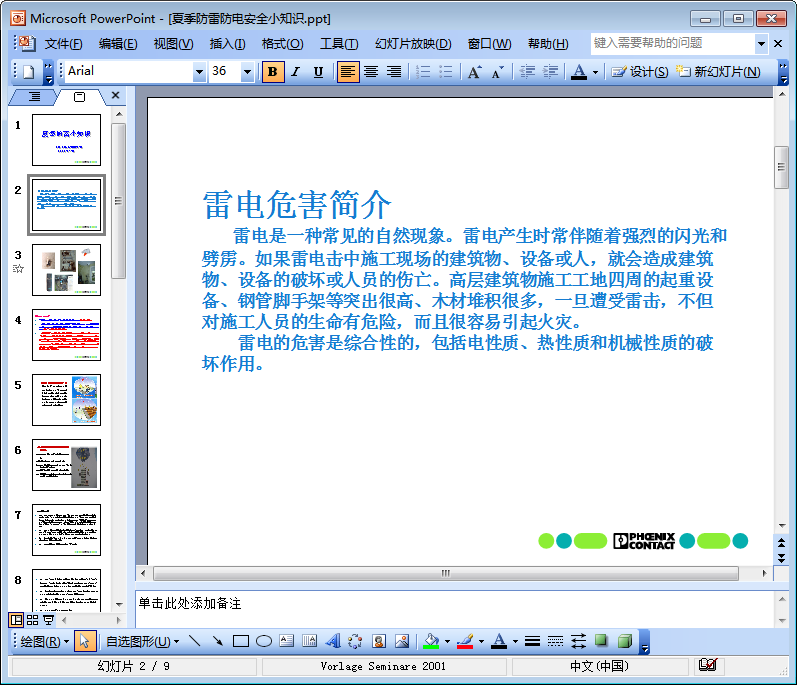The height and width of the screenshot is (685, 797).
Task: Select the Arrow drawing tool
Action: [x=218, y=641]
